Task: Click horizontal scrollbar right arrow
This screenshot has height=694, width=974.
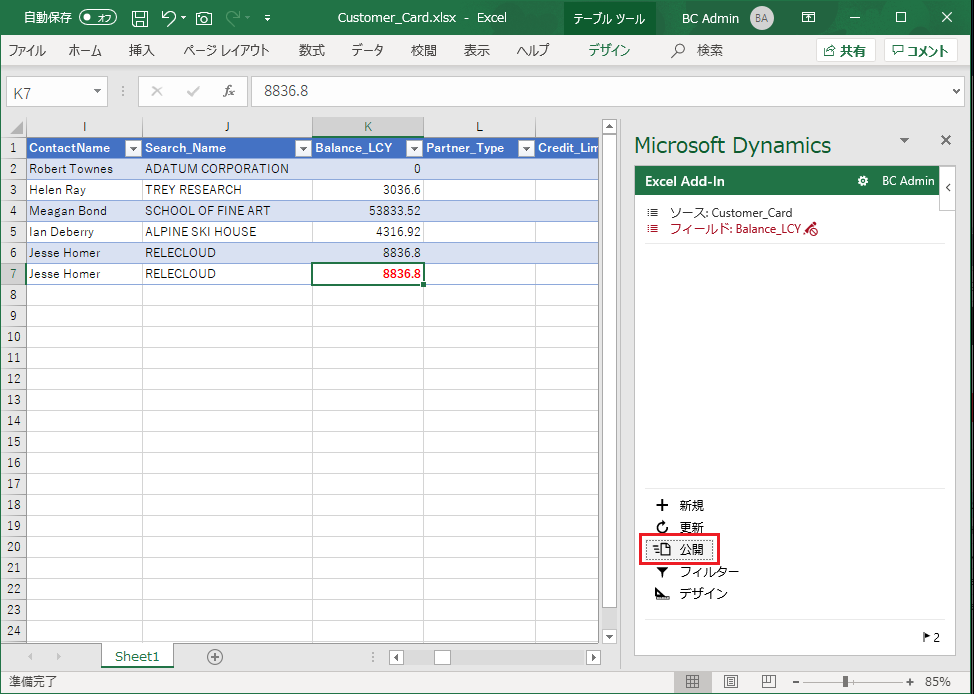Action: (x=594, y=657)
